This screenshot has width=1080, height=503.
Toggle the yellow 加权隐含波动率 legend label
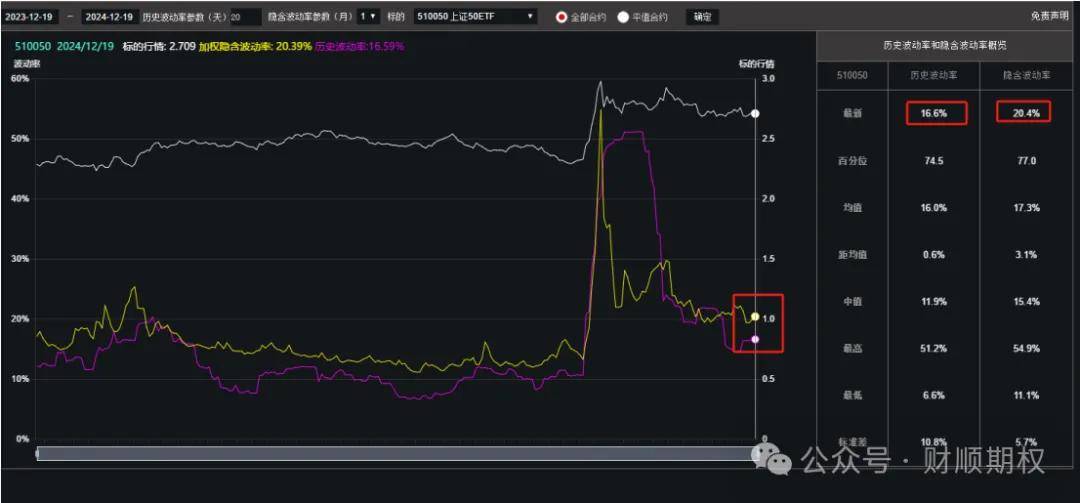(253, 46)
